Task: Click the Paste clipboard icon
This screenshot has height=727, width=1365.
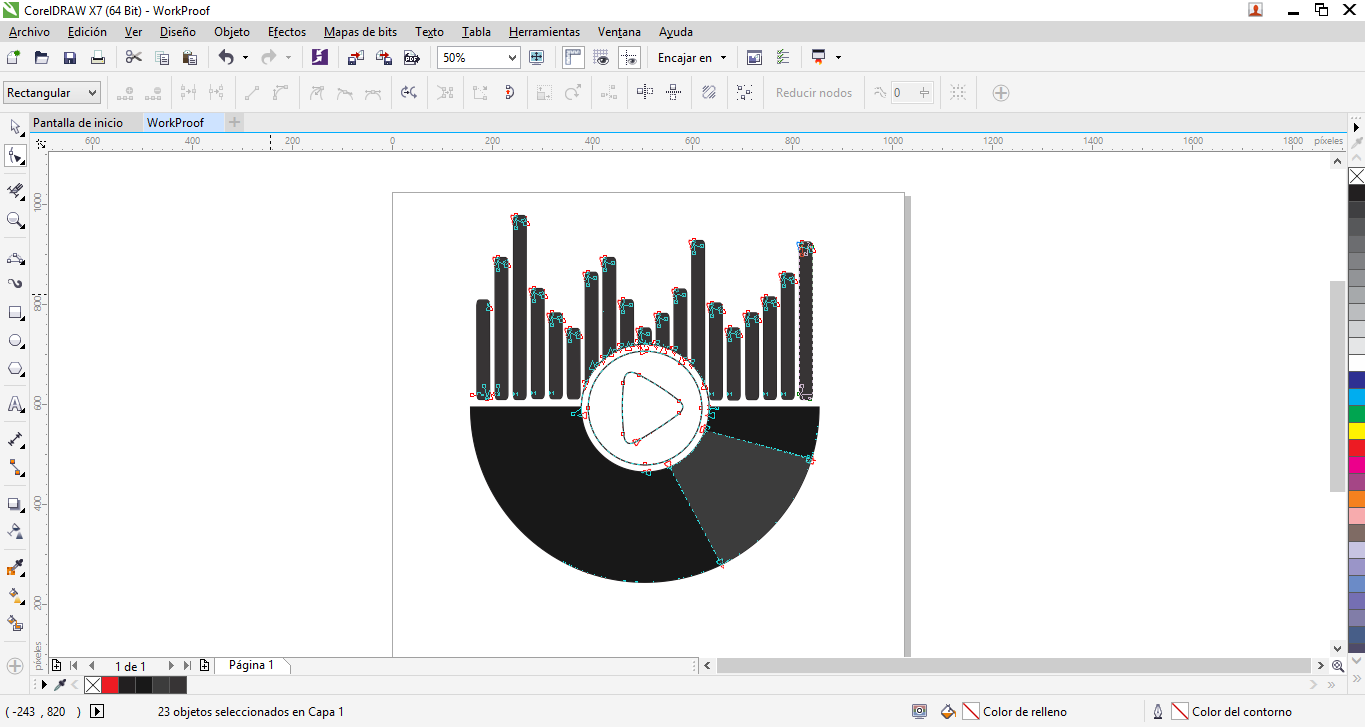Action: [x=190, y=58]
